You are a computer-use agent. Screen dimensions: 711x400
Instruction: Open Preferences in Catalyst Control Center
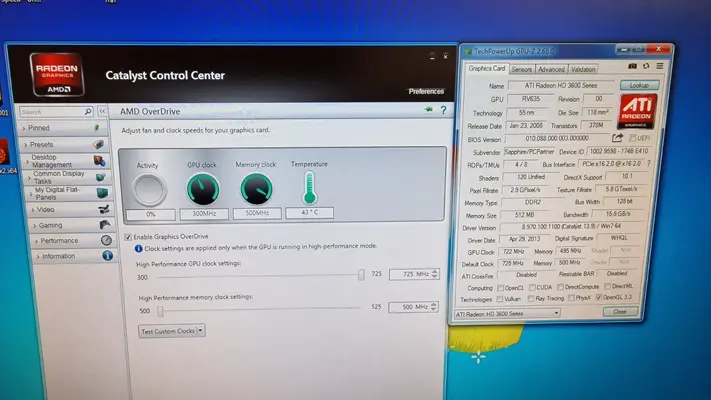coord(426,91)
